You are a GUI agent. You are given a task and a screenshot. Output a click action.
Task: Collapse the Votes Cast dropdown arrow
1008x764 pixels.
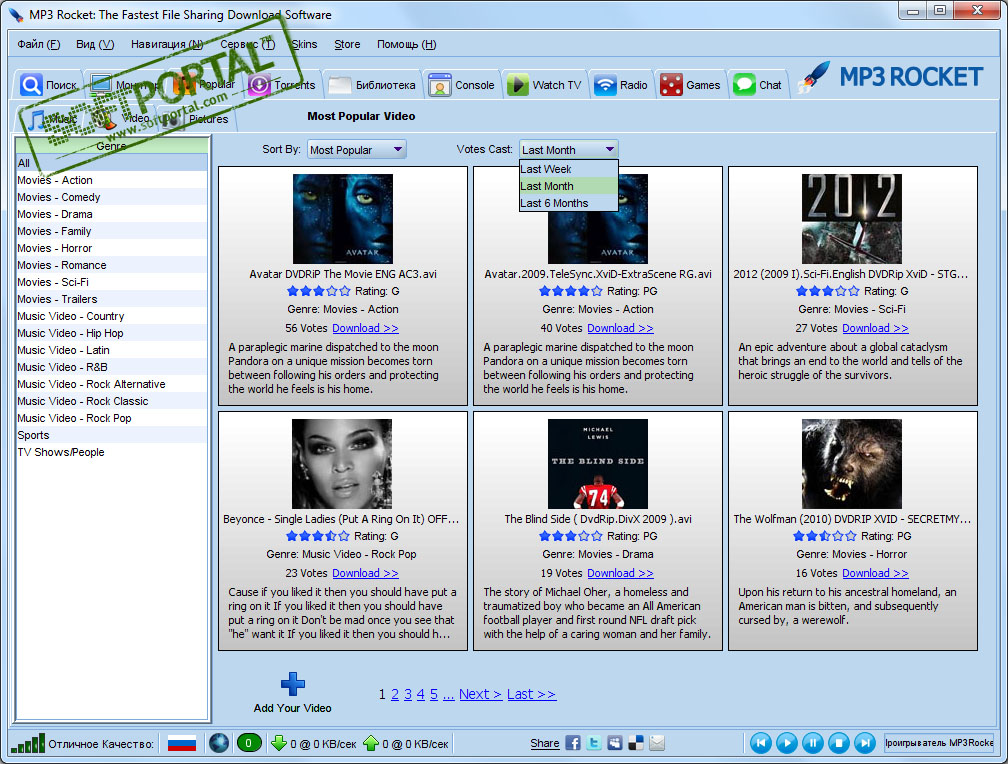609,150
